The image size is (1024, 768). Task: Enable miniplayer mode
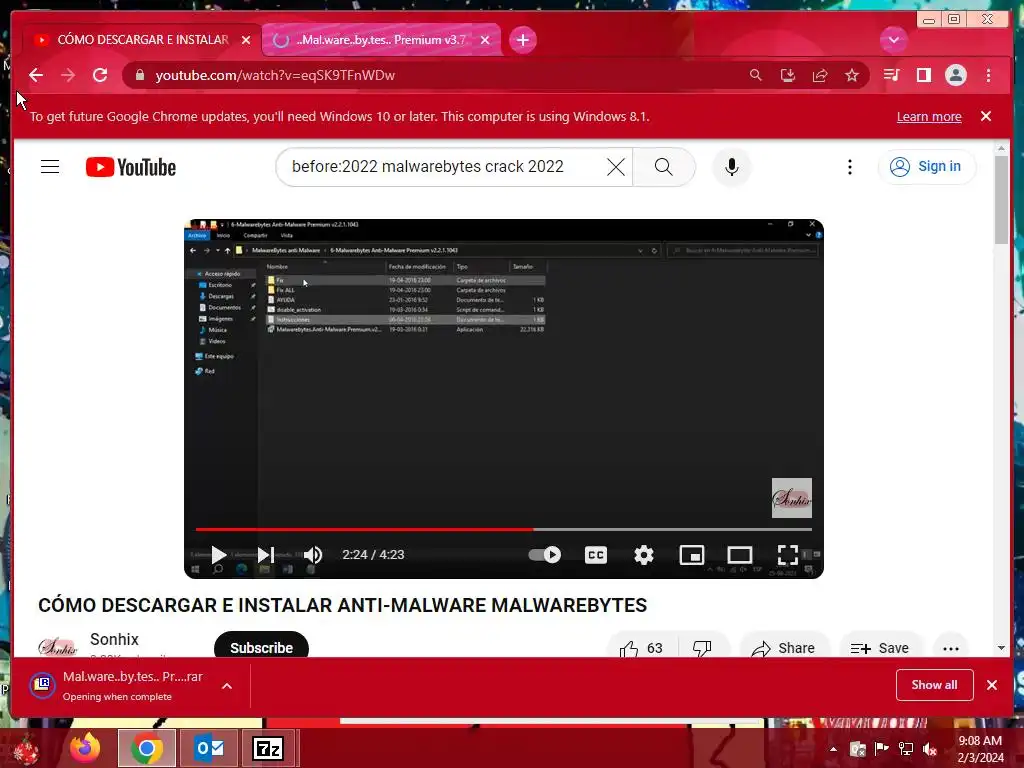(x=692, y=555)
